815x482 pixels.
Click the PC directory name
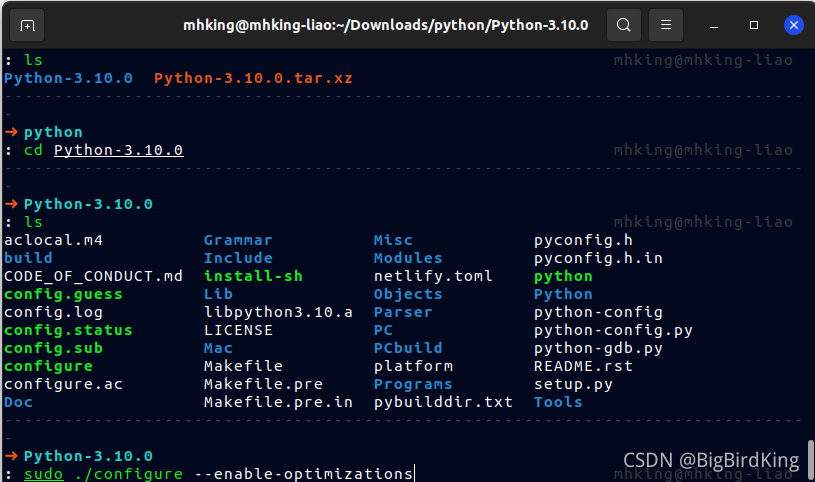point(383,330)
